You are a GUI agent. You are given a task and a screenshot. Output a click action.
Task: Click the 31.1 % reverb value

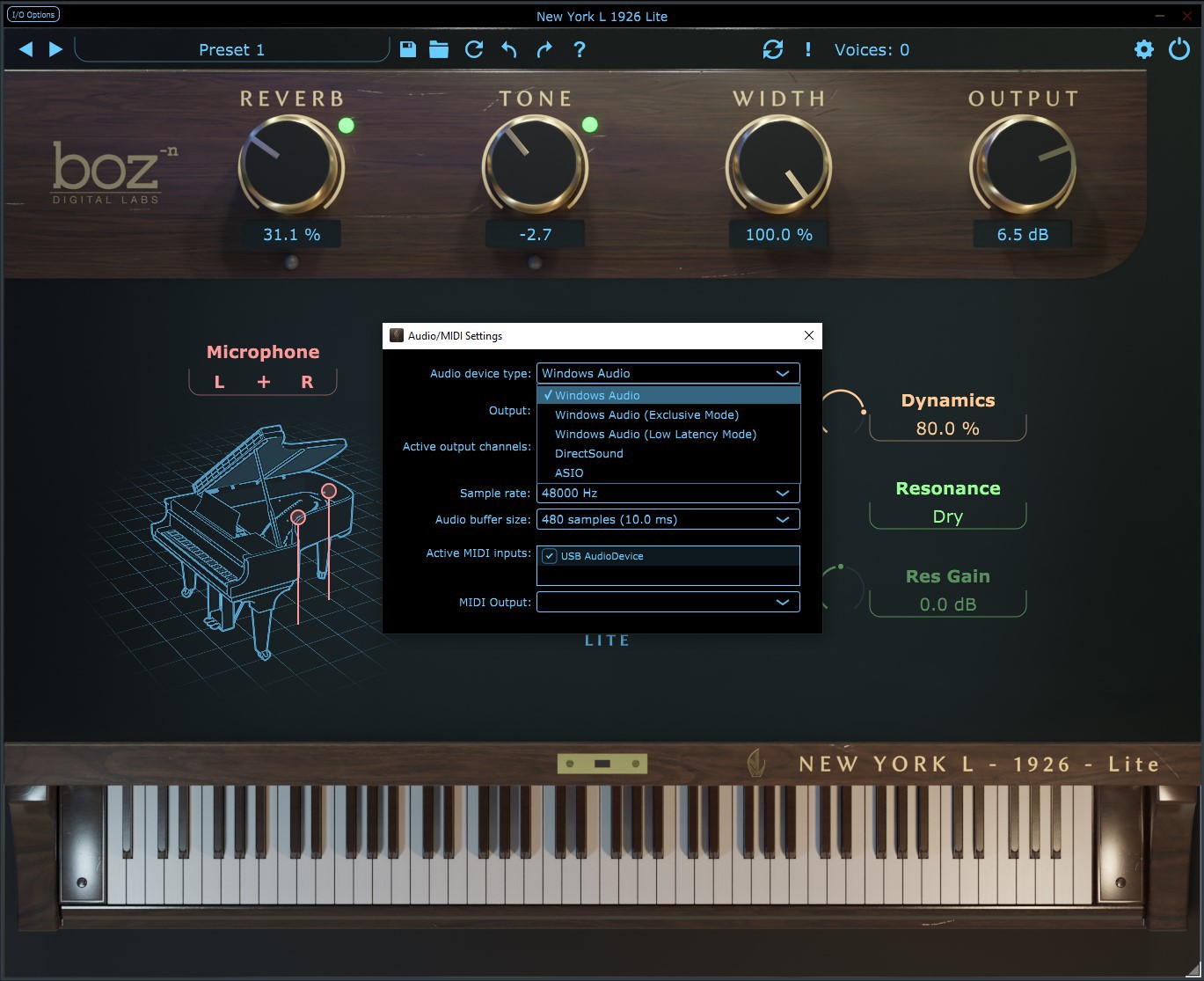pos(292,235)
